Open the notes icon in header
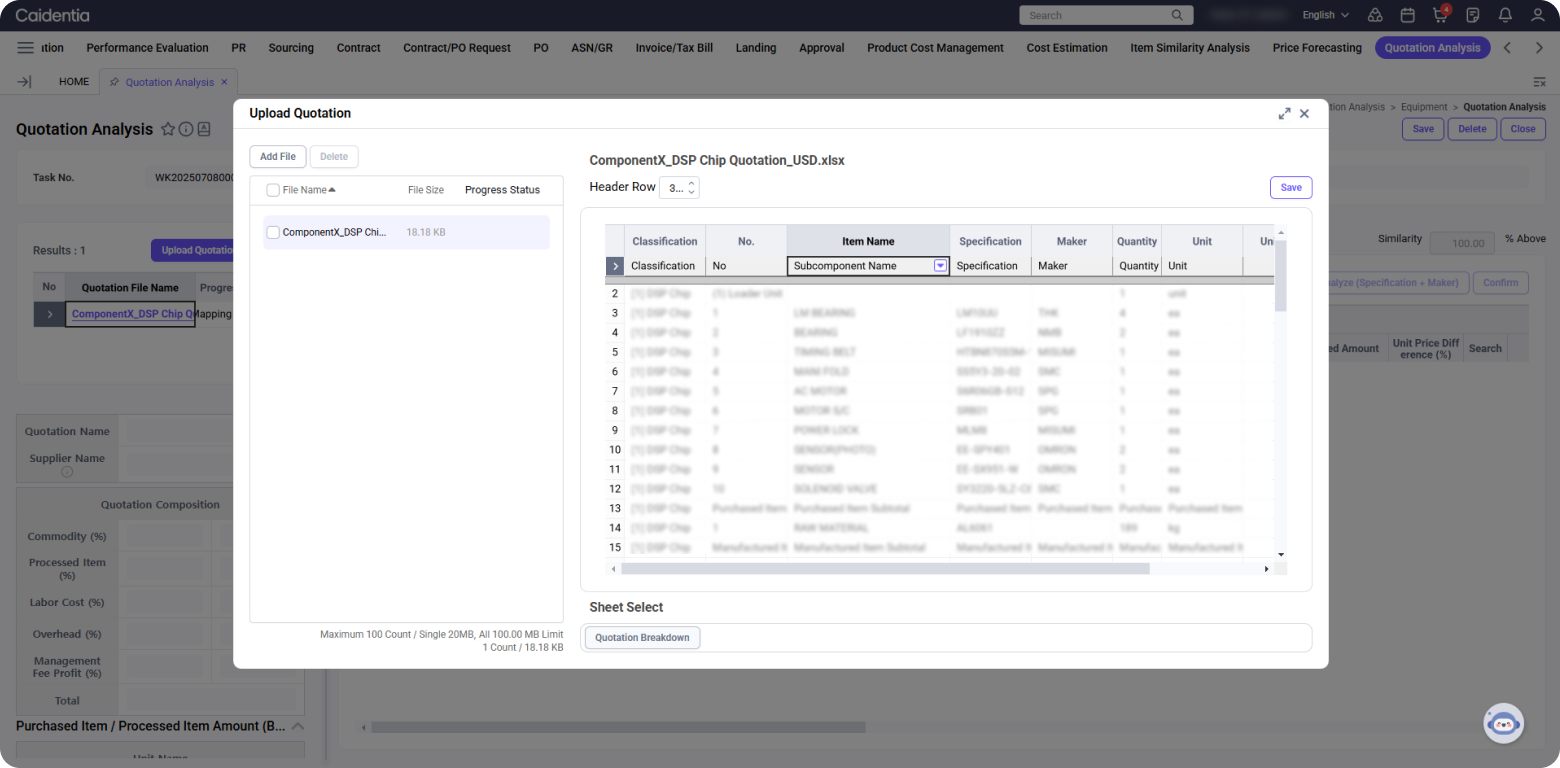The image size is (1560, 768). [x=1473, y=15]
